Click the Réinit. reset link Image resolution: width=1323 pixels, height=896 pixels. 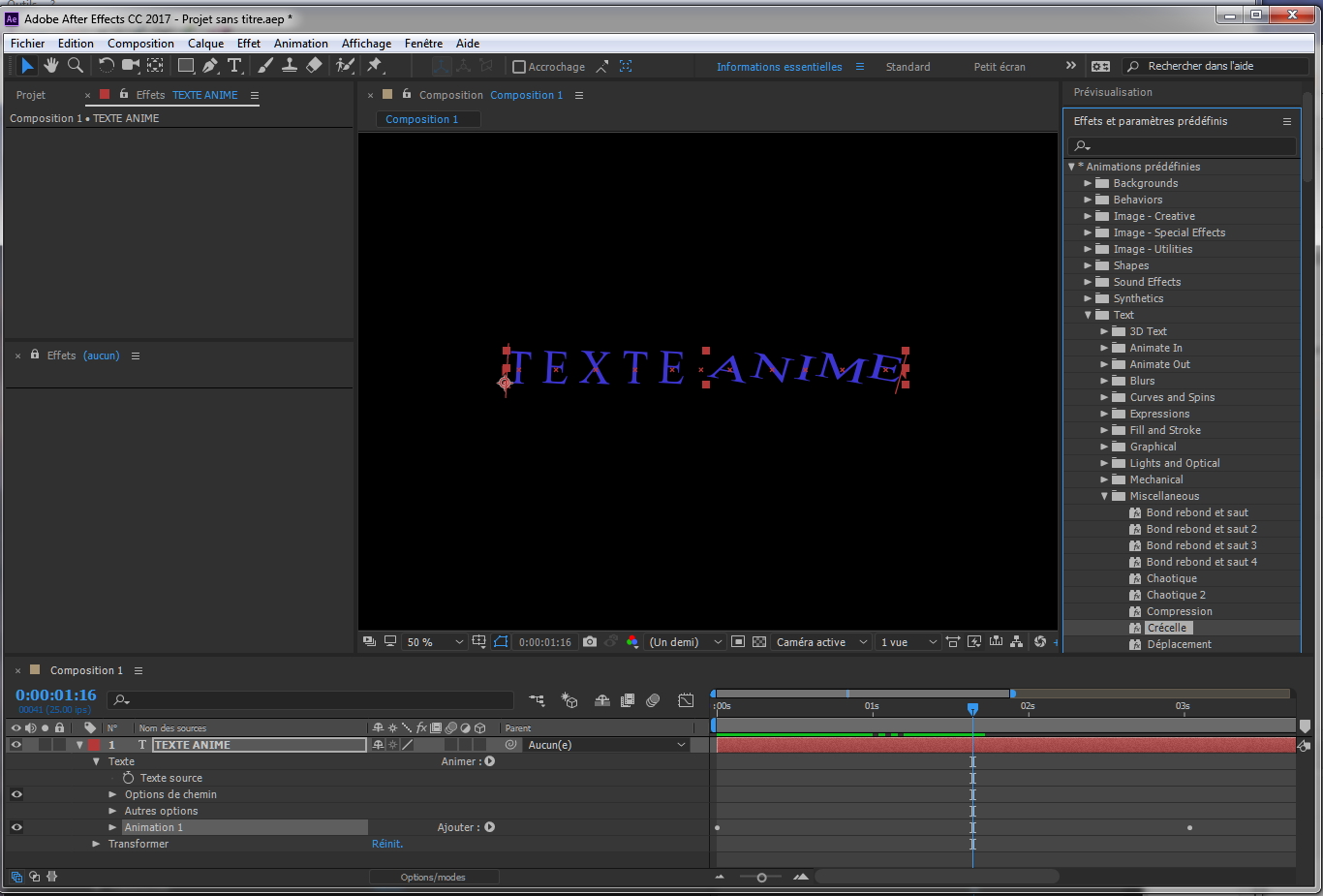tap(387, 844)
